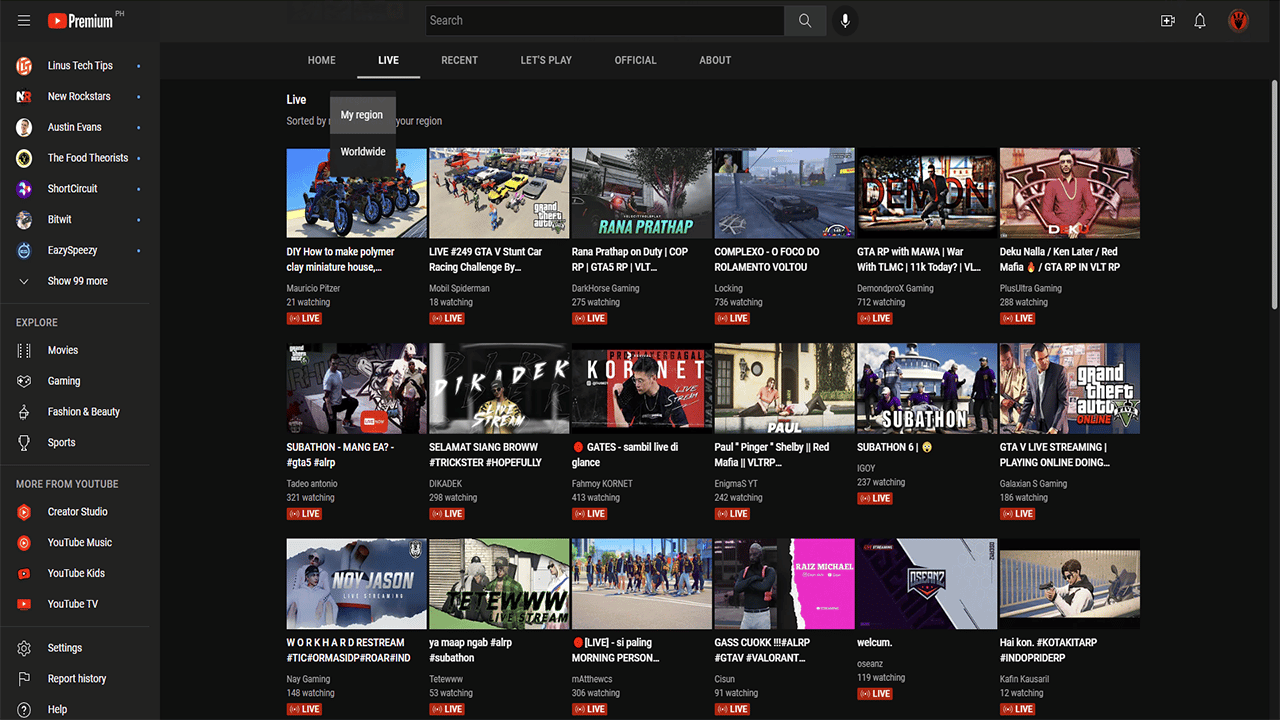Click the ShortCircuit channel avatar

tap(24, 189)
